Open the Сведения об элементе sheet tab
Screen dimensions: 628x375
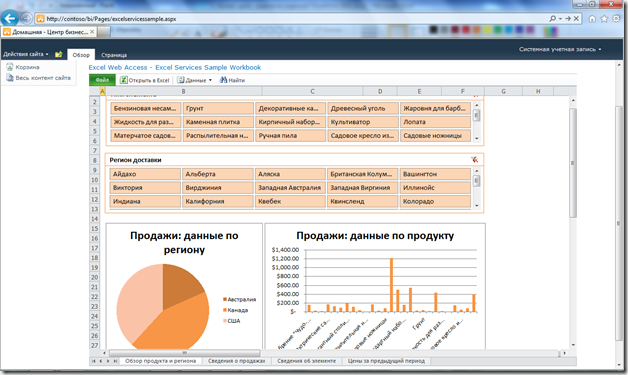point(306,361)
